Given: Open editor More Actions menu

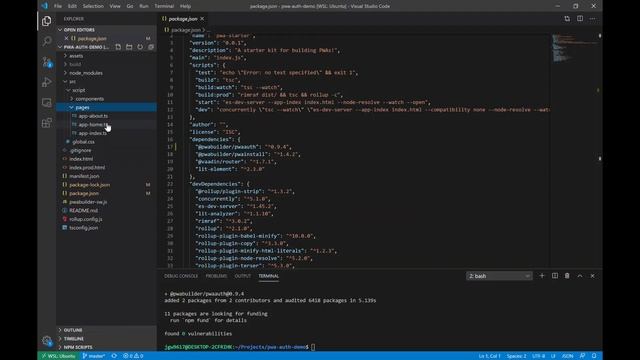Looking at the screenshot, I should coord(592,19).
